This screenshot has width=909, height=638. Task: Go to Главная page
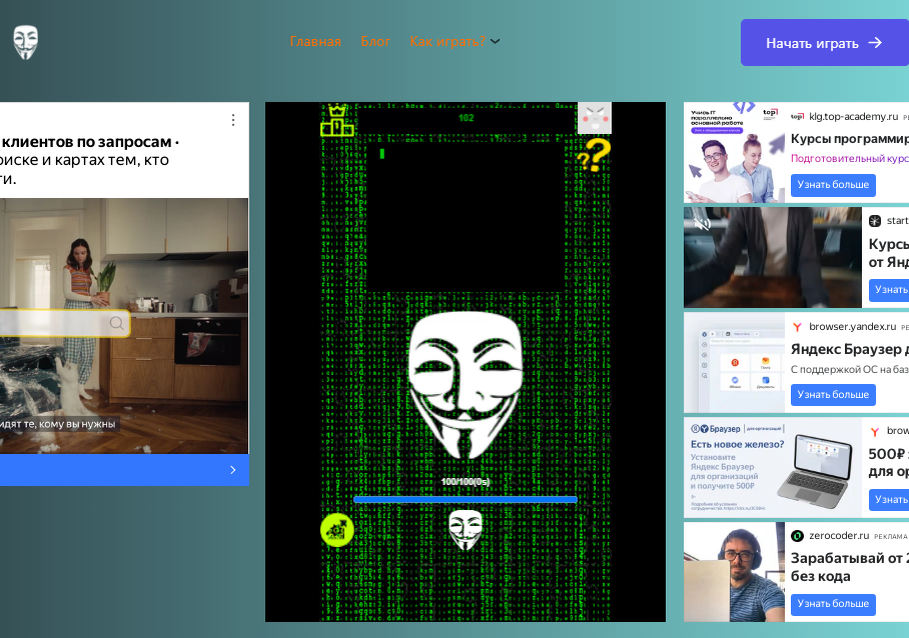pos(315,42)
